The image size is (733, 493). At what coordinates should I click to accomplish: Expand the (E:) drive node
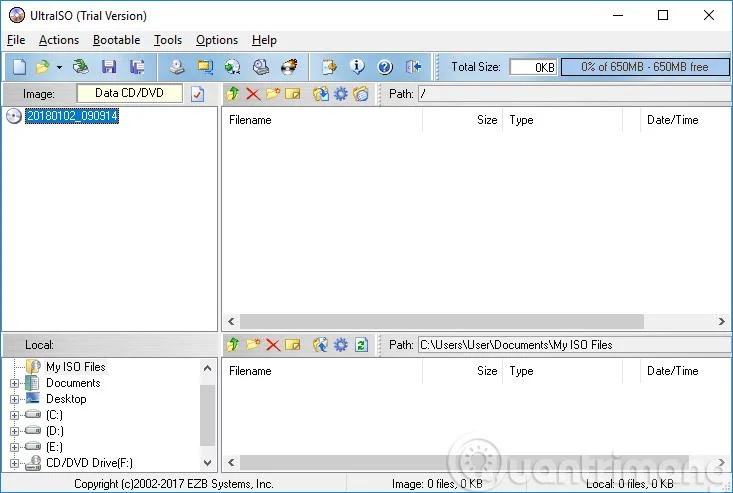point(14,447)
